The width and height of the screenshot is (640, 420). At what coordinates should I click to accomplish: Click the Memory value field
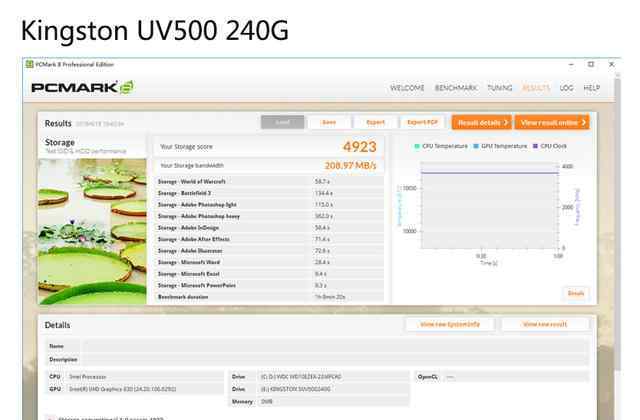click(x=333, y=402)
